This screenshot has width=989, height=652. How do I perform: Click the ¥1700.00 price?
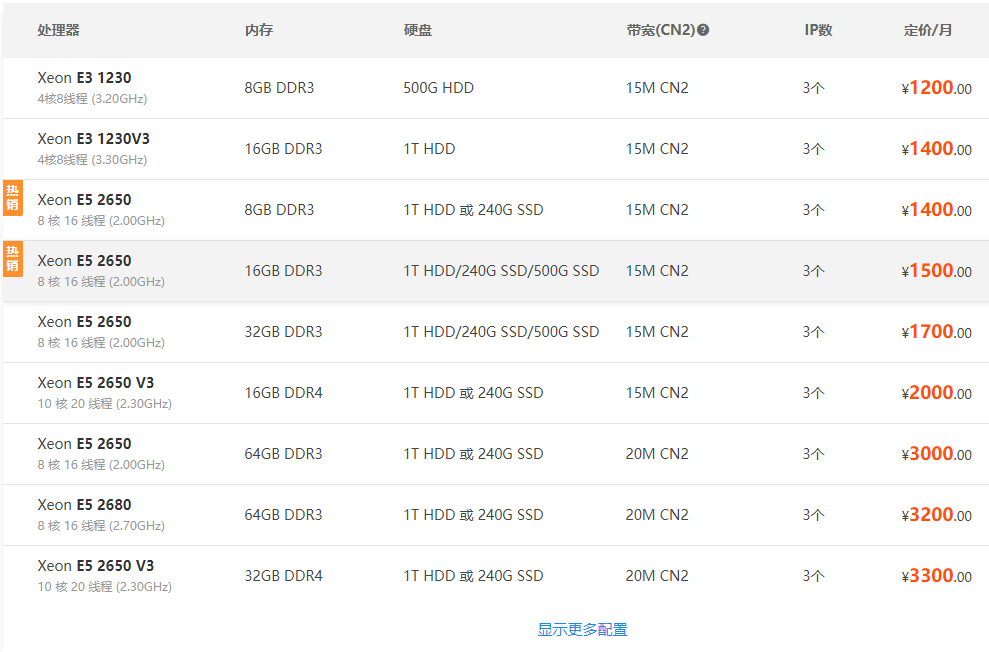point(937,332)
